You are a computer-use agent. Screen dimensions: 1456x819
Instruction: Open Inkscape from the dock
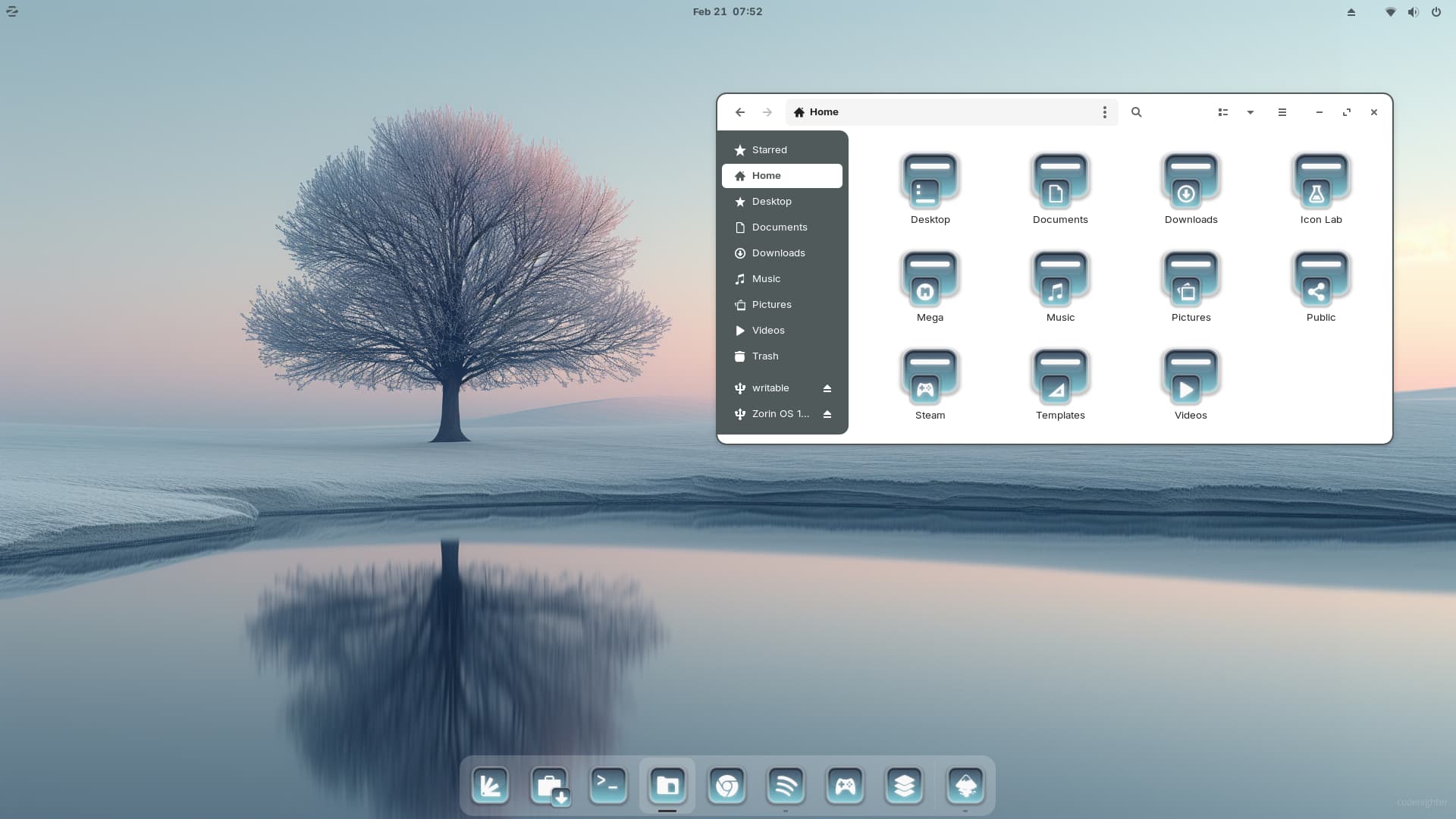pos(965,786)
